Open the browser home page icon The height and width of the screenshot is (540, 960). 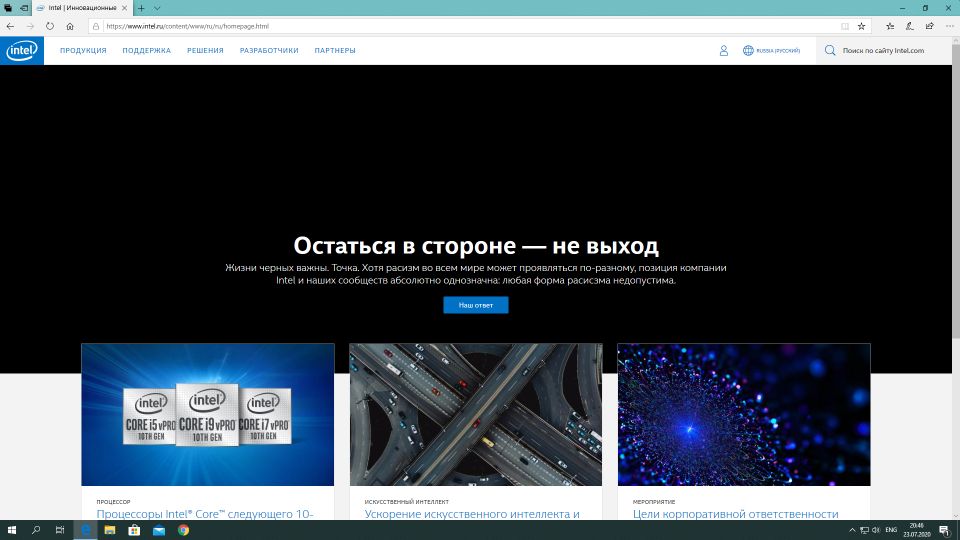[x=70, y=26]
